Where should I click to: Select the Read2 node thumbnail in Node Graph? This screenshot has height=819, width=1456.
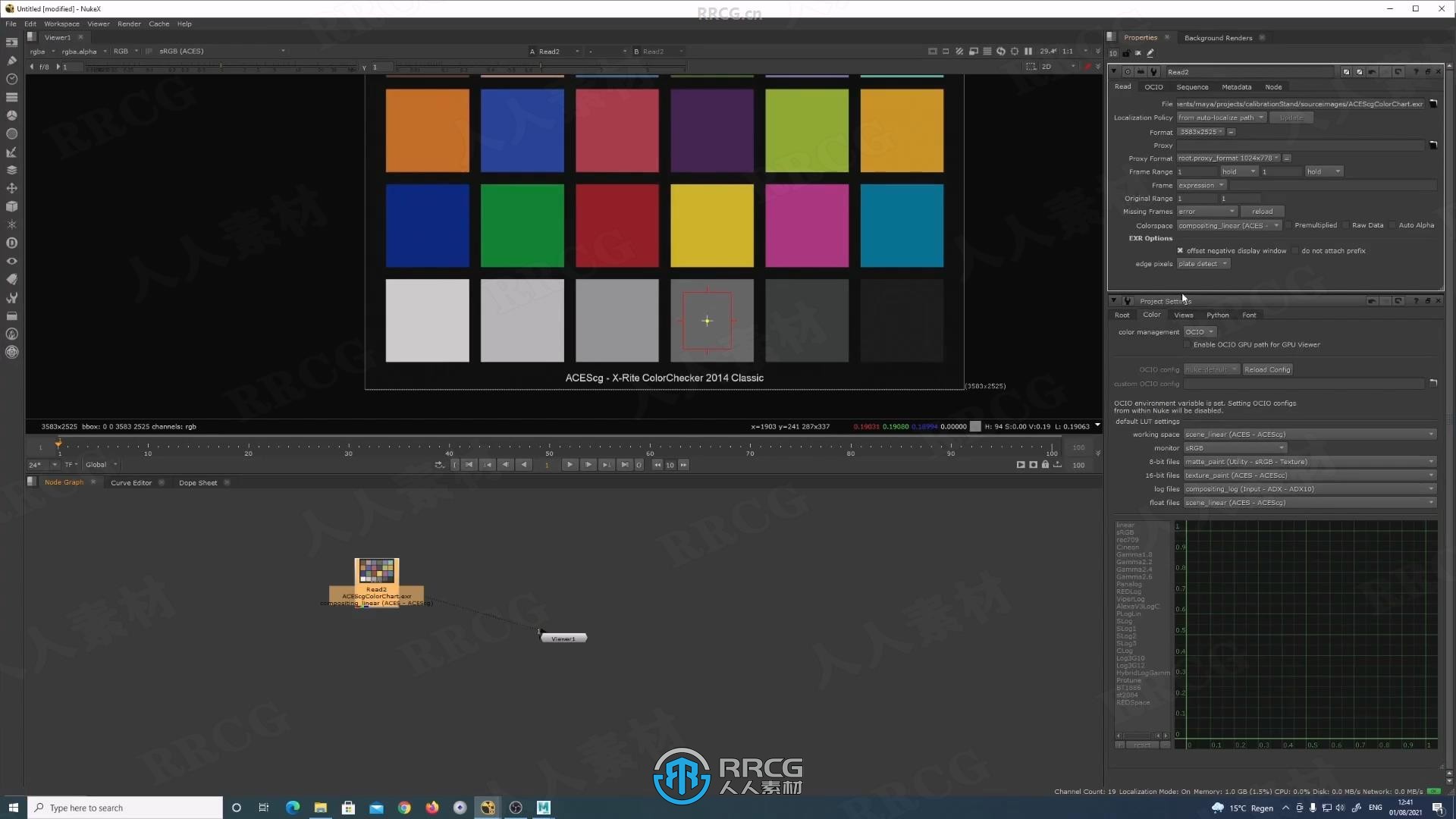[x=377, y=571]
